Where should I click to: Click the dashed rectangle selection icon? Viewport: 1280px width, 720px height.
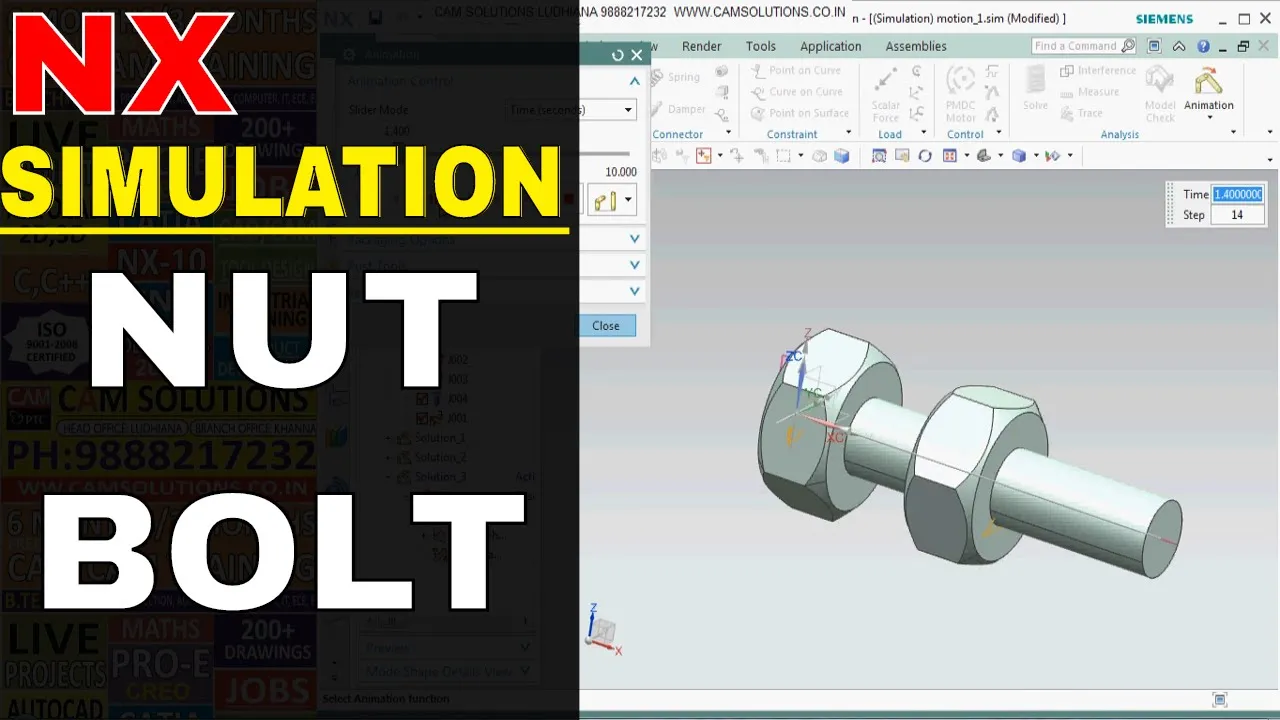(x=784, y=156)
